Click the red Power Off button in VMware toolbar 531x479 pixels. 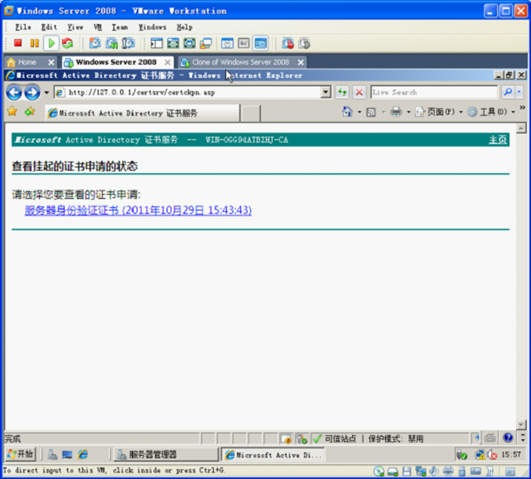(18, 43)
